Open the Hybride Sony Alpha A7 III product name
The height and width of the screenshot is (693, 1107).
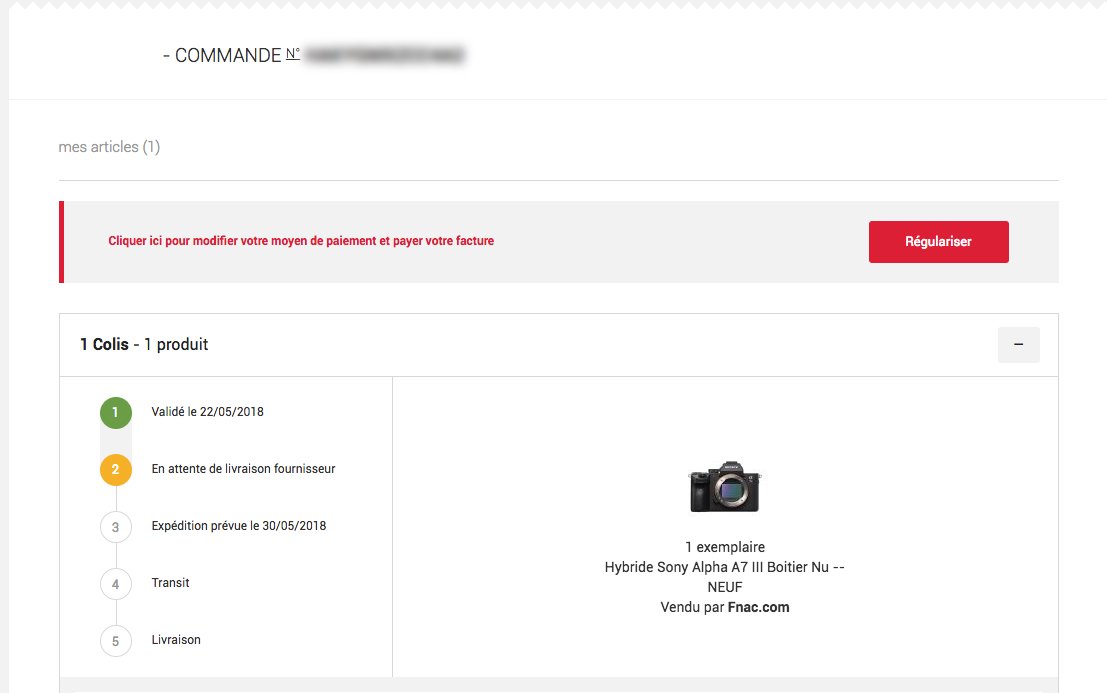point(725,567)
